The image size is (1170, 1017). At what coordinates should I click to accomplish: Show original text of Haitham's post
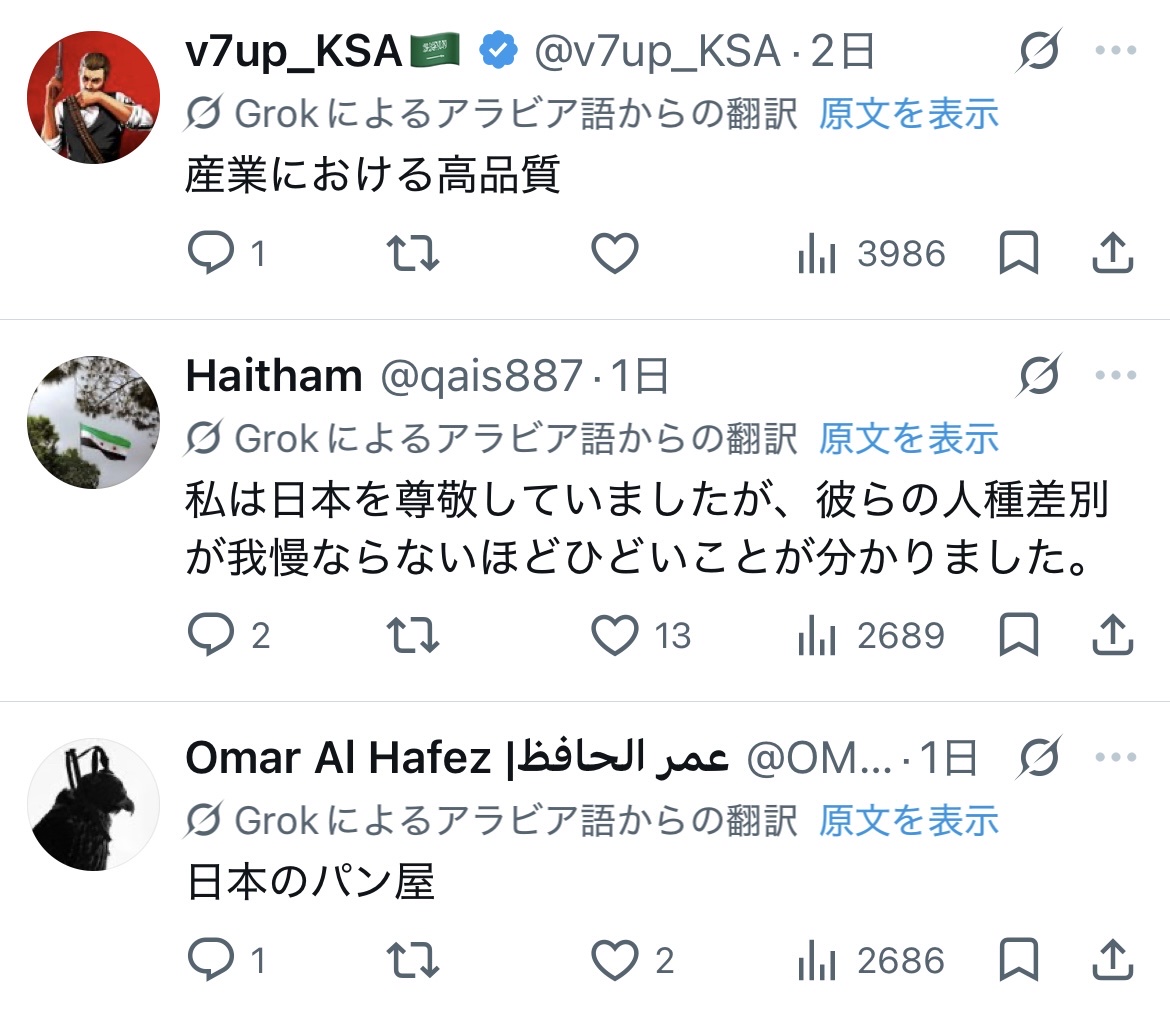pyautogui.click(x=908, y=438)
